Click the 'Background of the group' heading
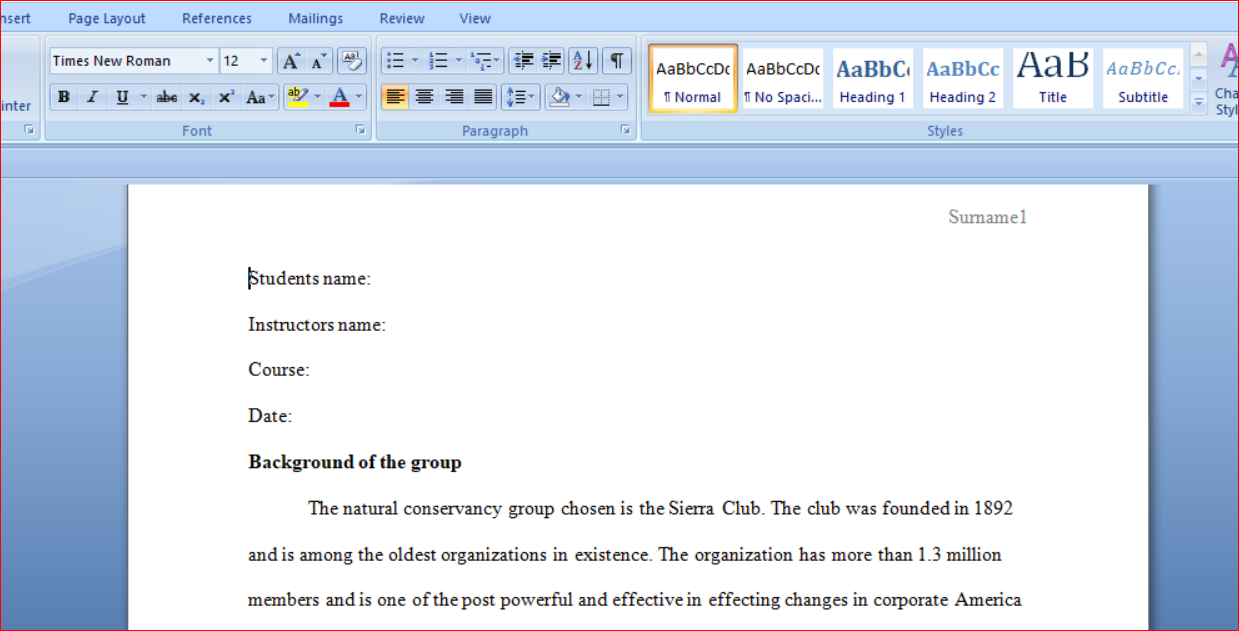 pos(355,462)
